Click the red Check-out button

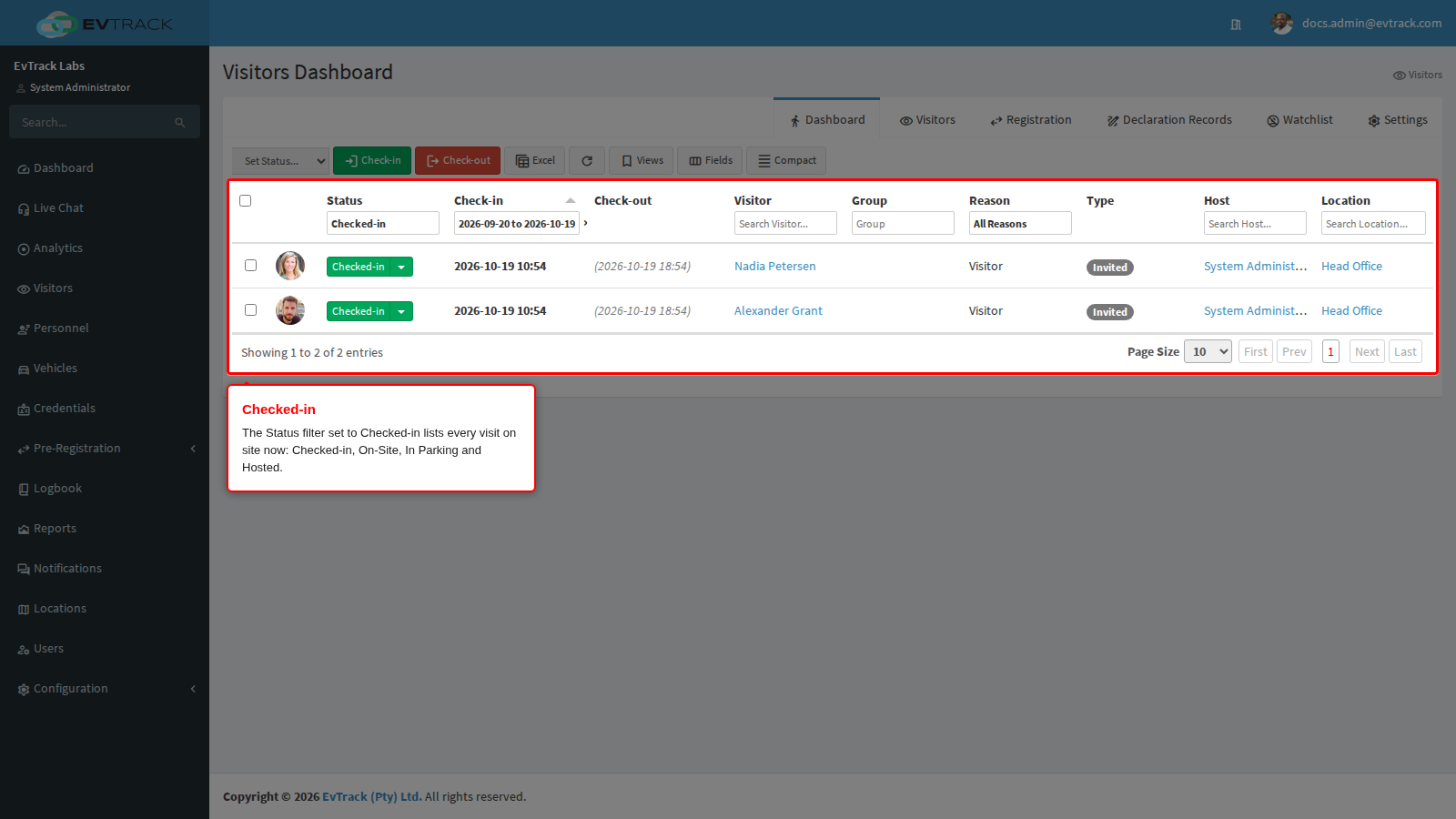tap(458, 160)
